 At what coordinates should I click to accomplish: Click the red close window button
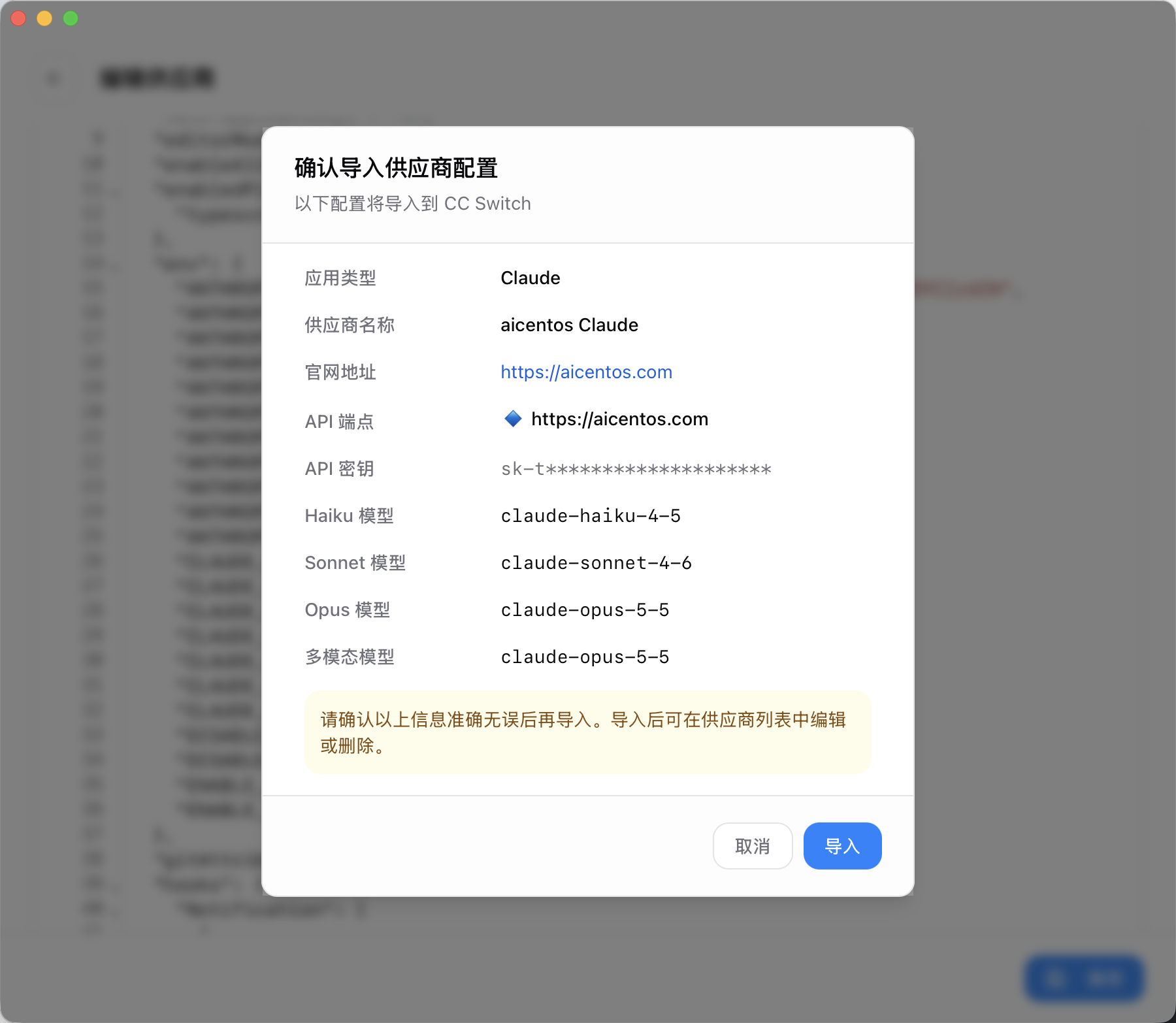pyautogui.click(x=18, y=18)
